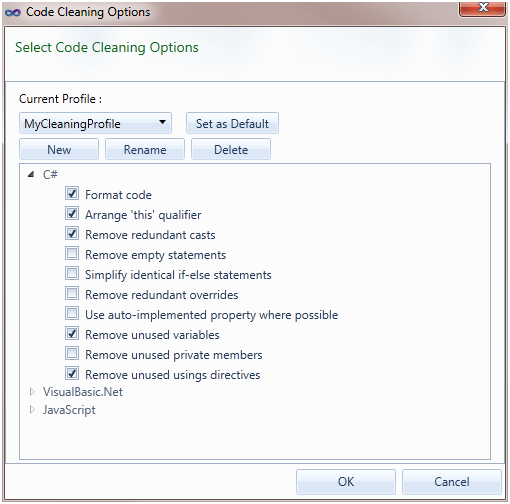The image size is (510, 504).
Task: Open the MyCleaningProfile dropdown
Action: [x=95, y=123]
